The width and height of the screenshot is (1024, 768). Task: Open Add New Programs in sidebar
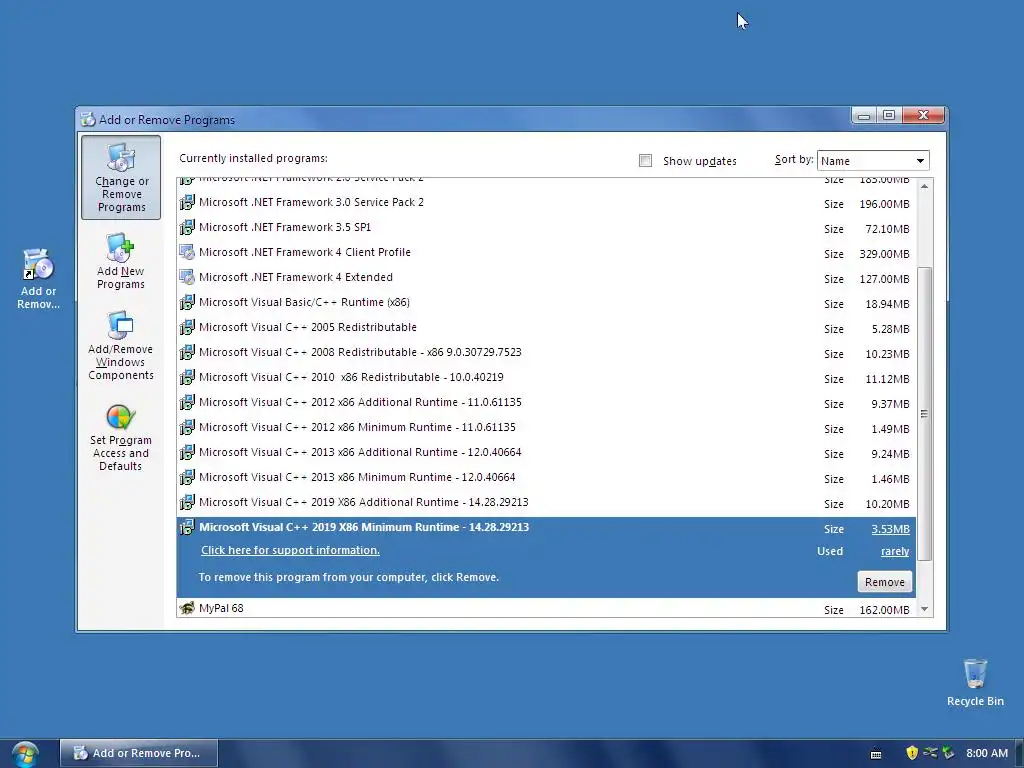[121, 261]
